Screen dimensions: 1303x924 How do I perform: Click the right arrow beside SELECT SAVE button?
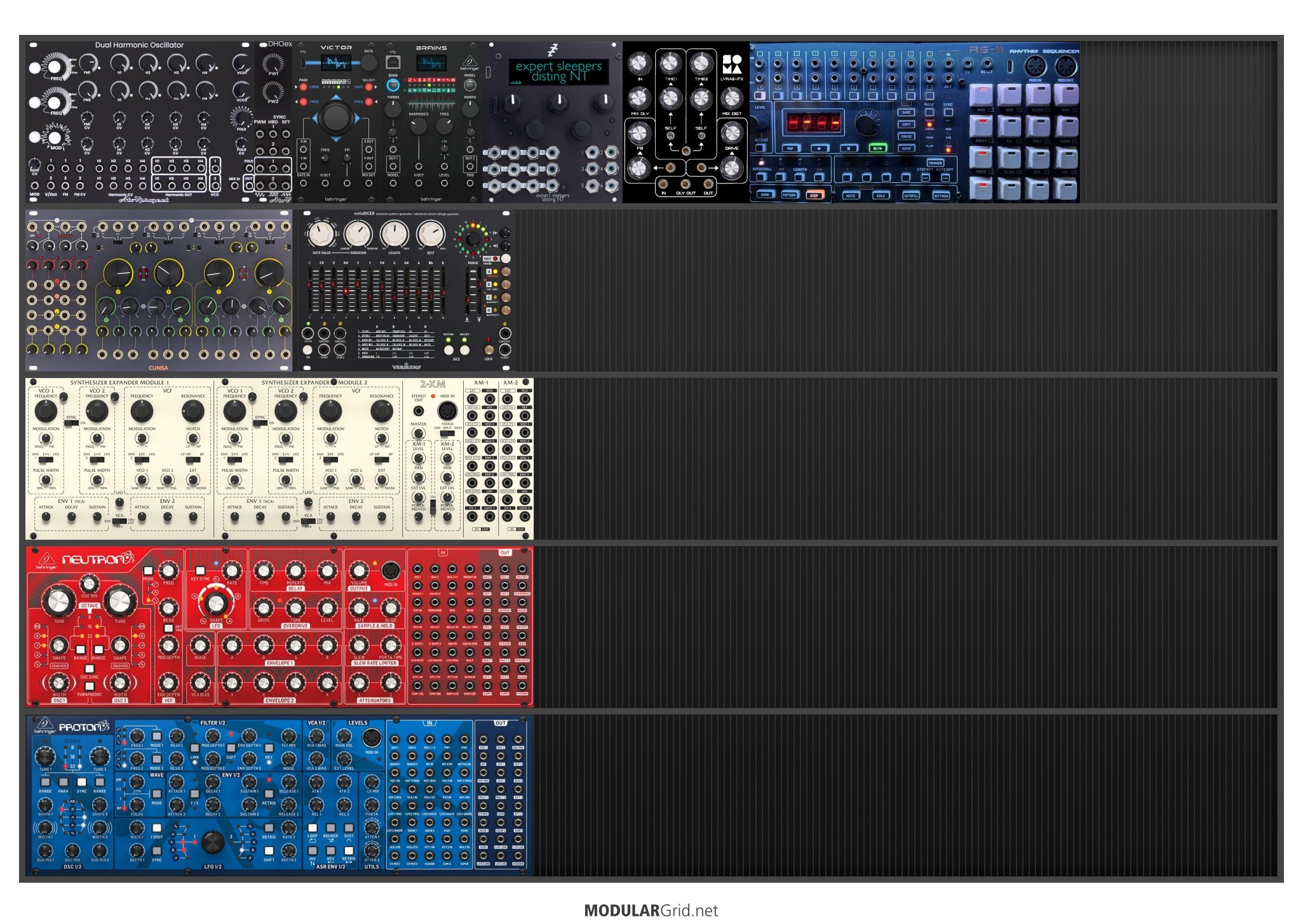[375, 86]
